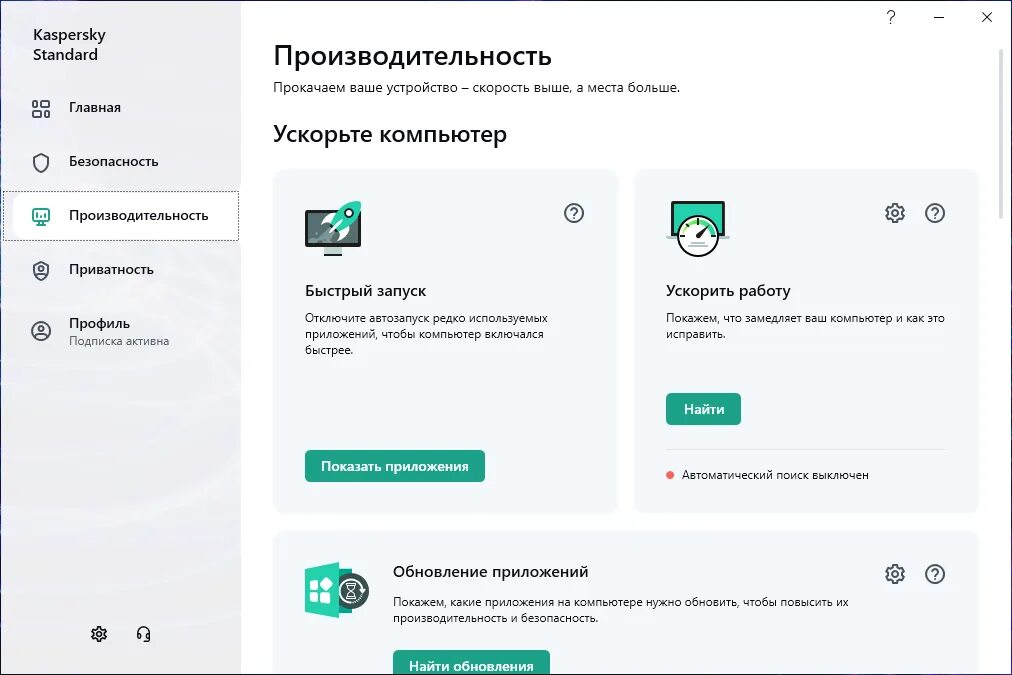Open settings gear for Обновление приложений
The image size is (1012, 675).
[x=895, y=574]
